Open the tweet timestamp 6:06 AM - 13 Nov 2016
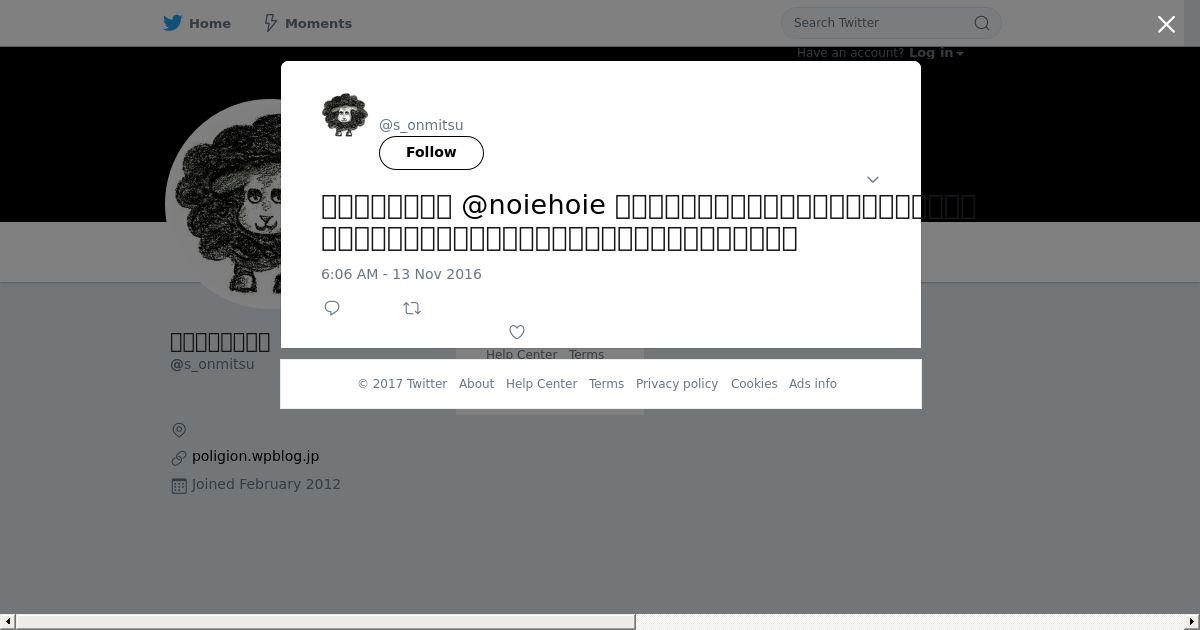 click(401, 274)
